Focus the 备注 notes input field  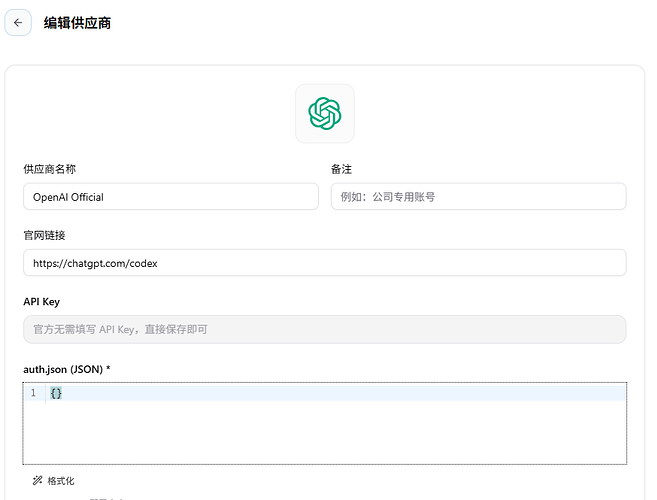[x=479, y=197]
